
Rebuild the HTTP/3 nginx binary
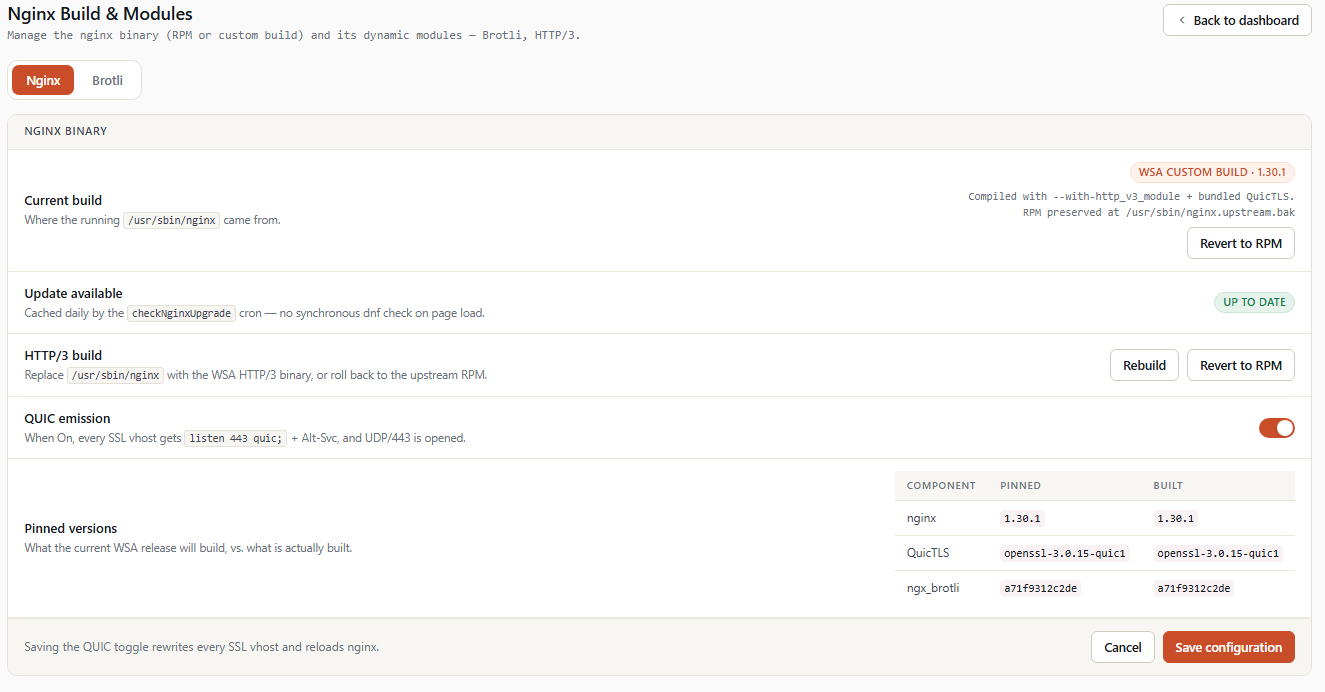tap(1144, 365)
